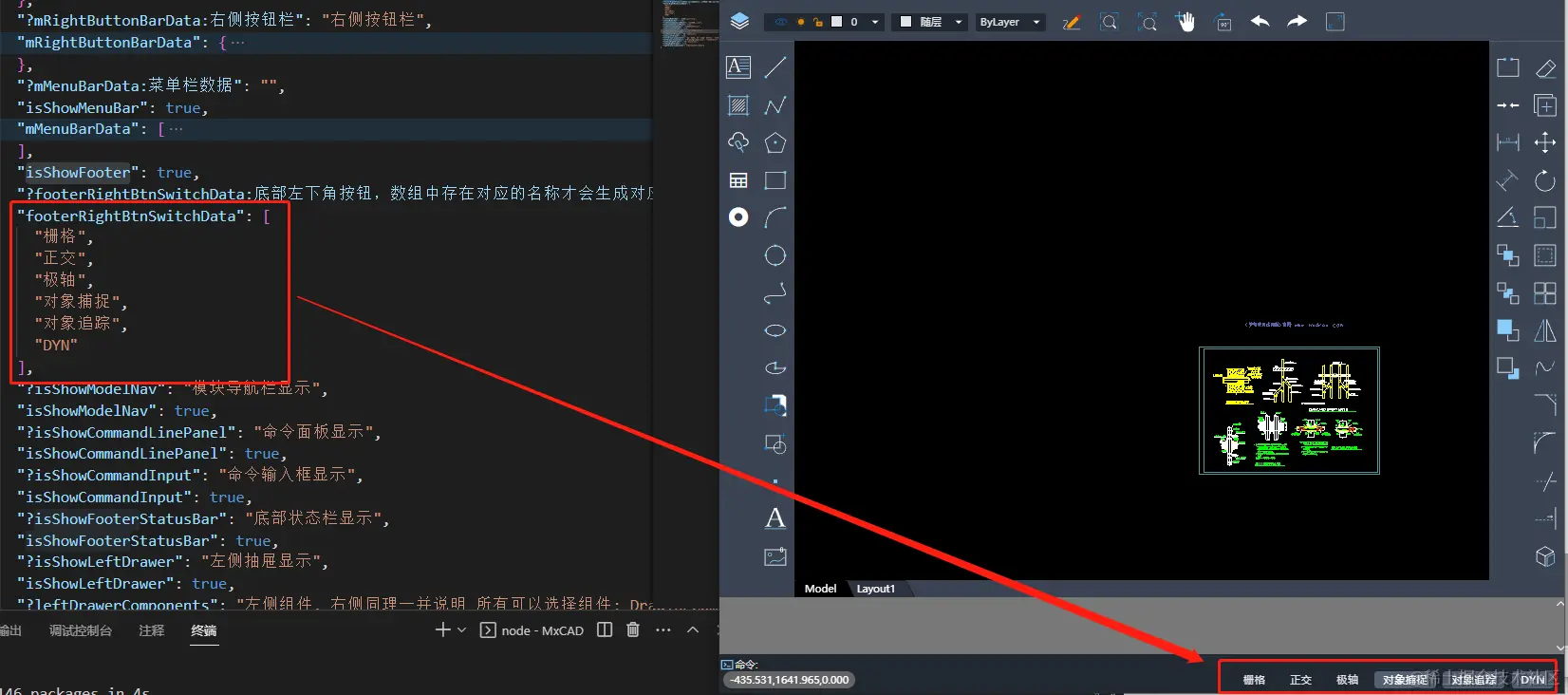Viewport: 1568px width, 695px height.
Task: Insert a table with the table tool
Action: (x=738, y=180)
